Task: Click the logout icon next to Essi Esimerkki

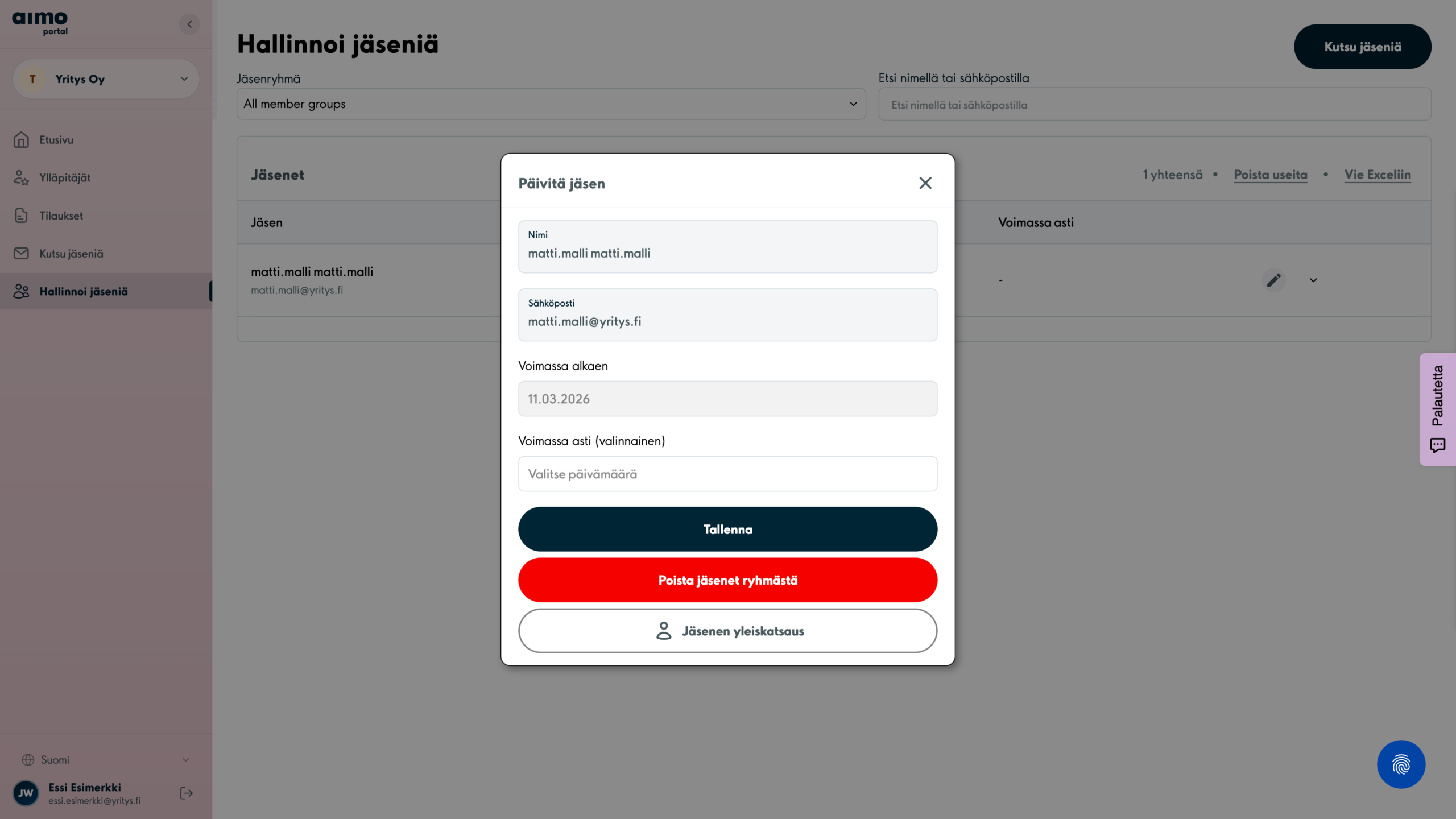Action: tap(187, 793)
